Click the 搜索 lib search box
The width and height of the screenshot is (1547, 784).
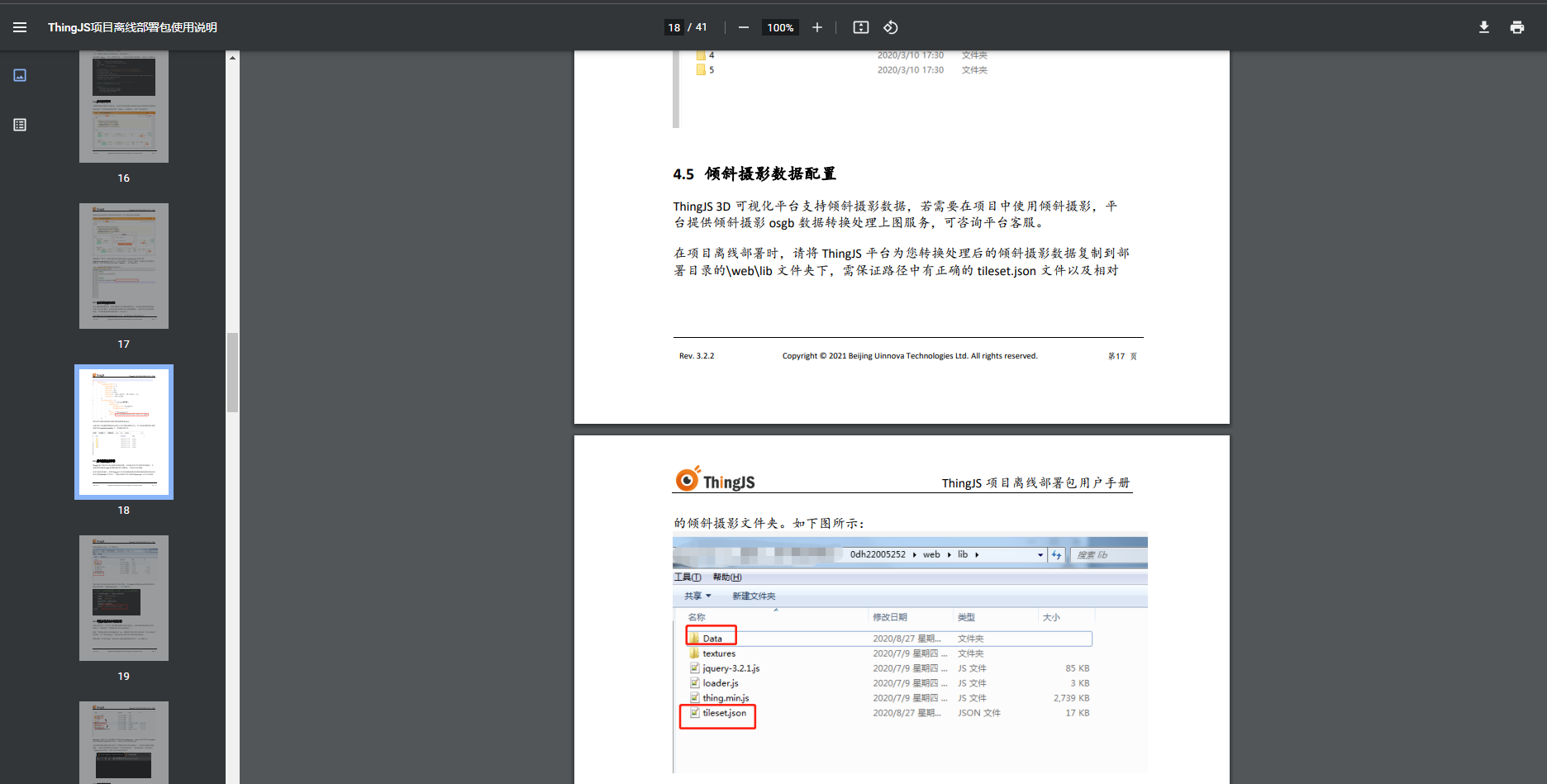(1108, 555)
